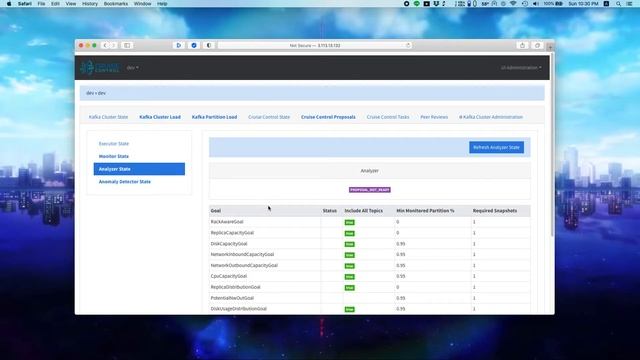The width and height of the screenshot is (640, 360).
Task: Click the Goal column header
Action: click(216, 211)
